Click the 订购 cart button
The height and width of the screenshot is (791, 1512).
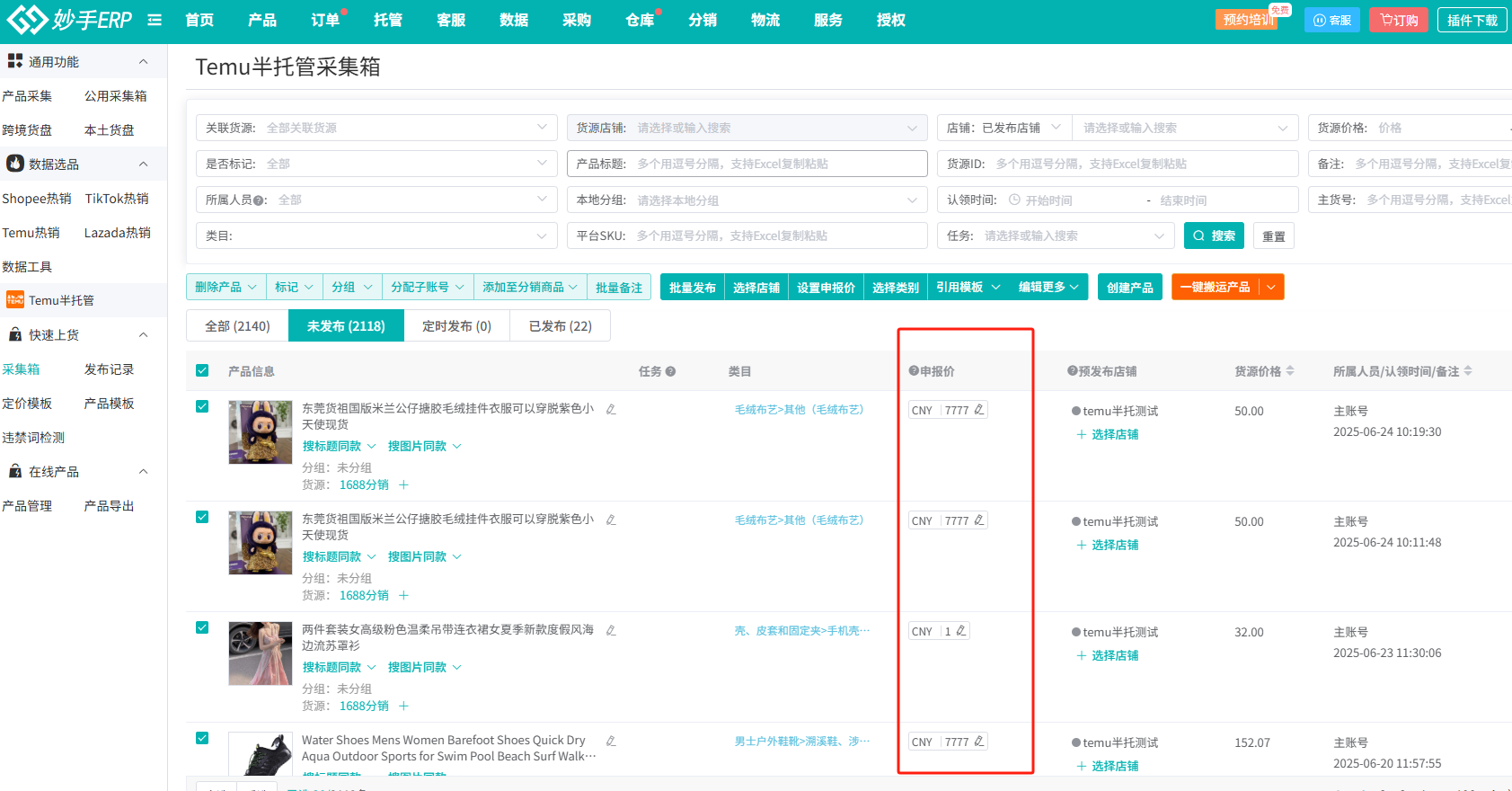(1399, 20)
